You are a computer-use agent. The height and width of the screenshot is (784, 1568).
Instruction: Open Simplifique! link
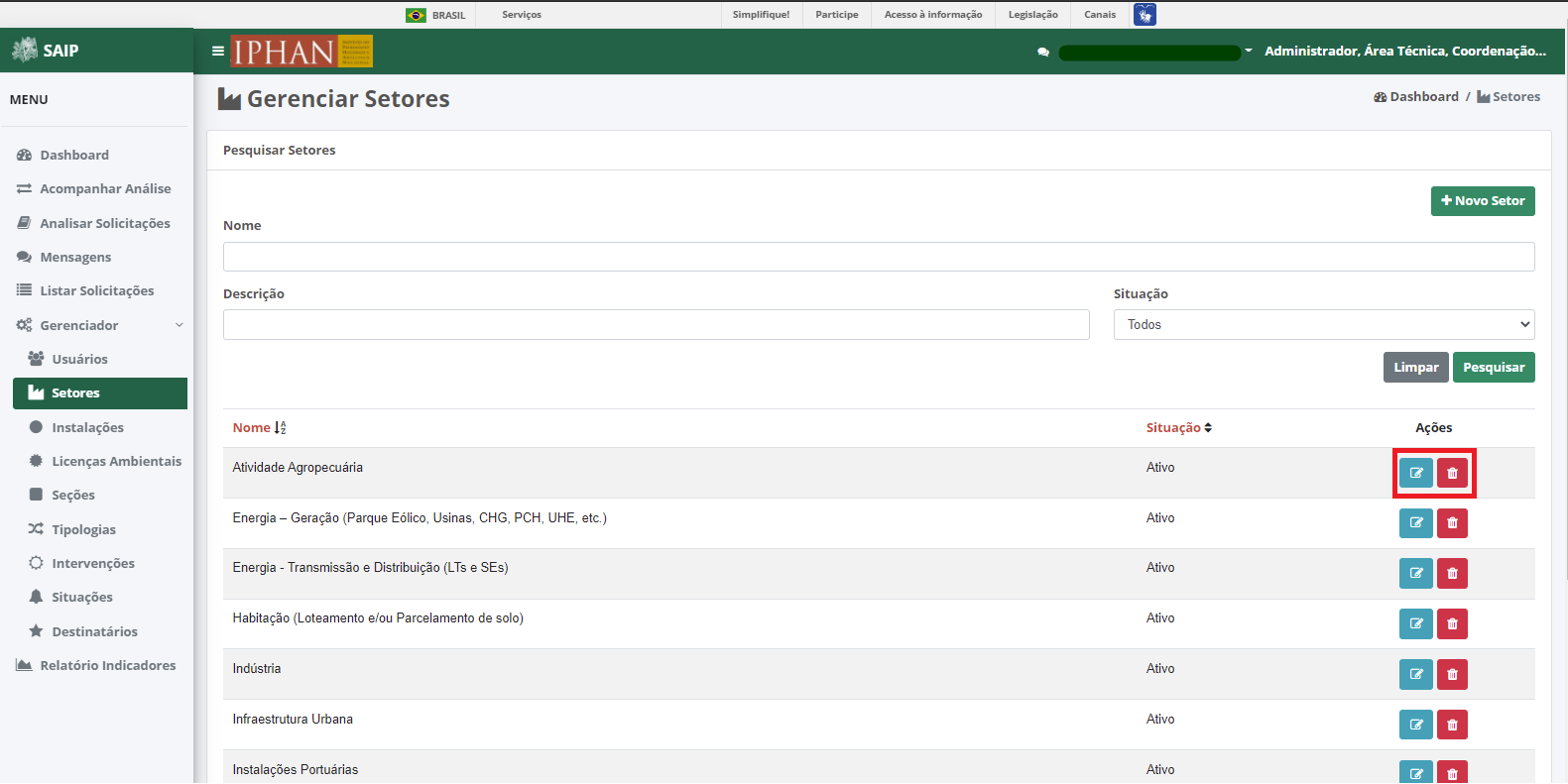(761, 15)
